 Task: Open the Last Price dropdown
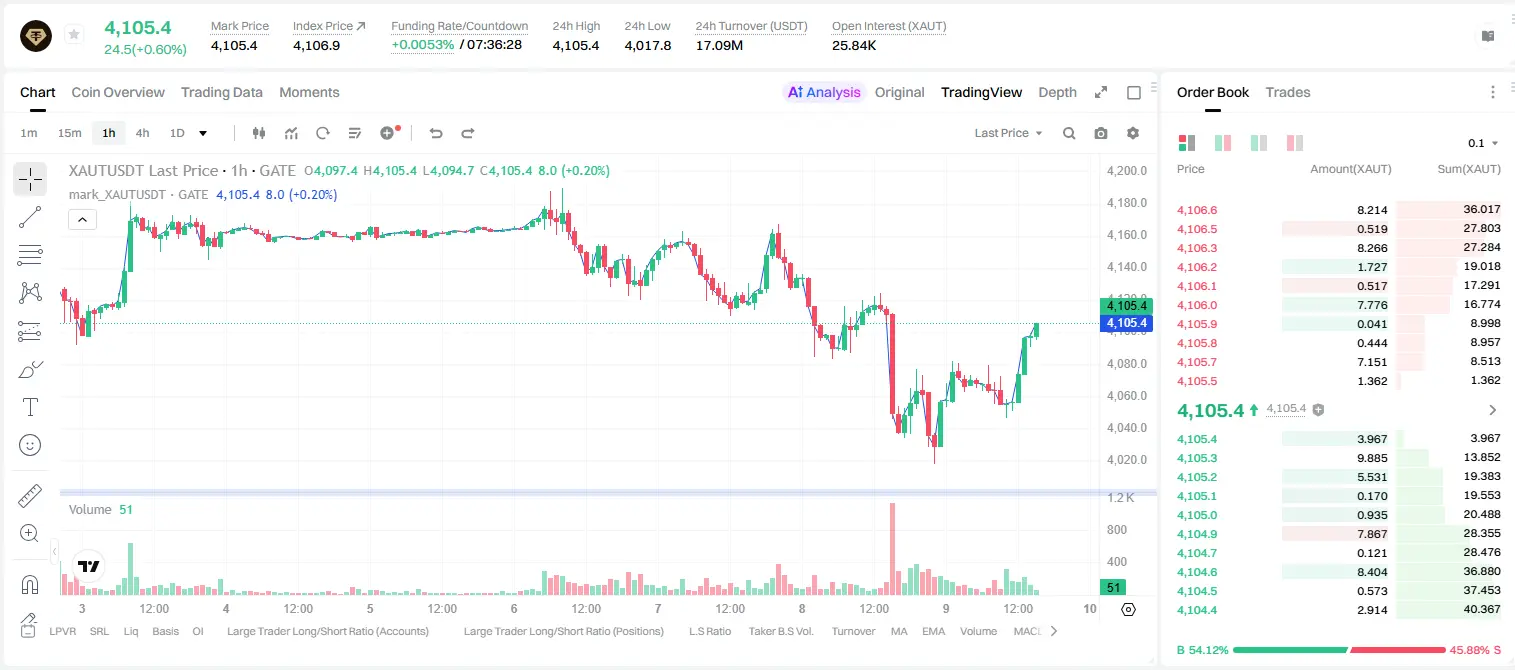click(1008, 133)
